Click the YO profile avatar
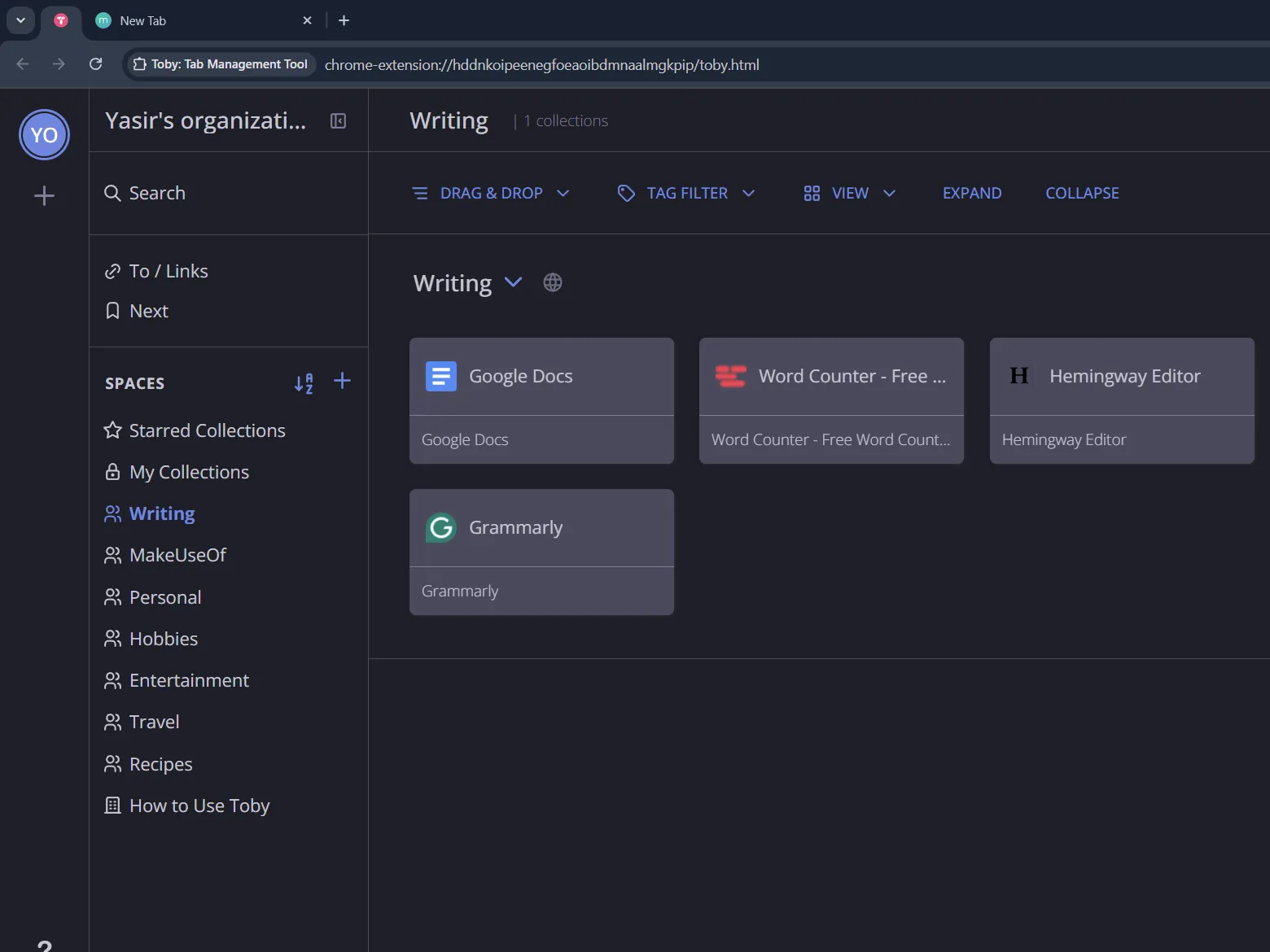1270x952 pixels. point(44,134)
